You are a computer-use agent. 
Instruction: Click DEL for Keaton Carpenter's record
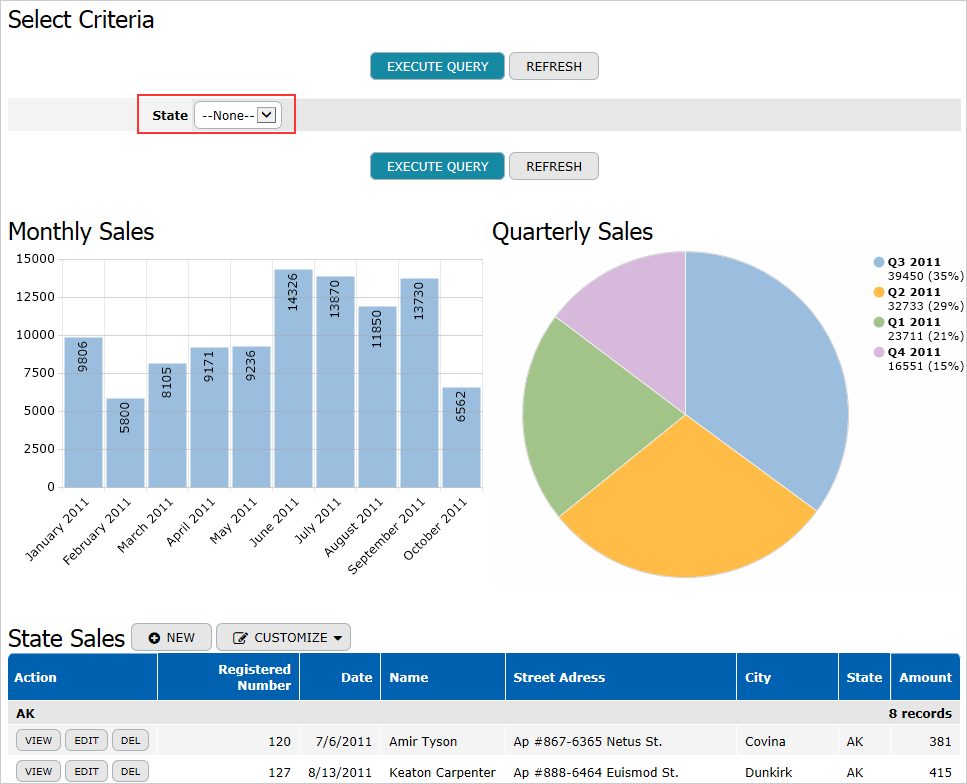130,771
